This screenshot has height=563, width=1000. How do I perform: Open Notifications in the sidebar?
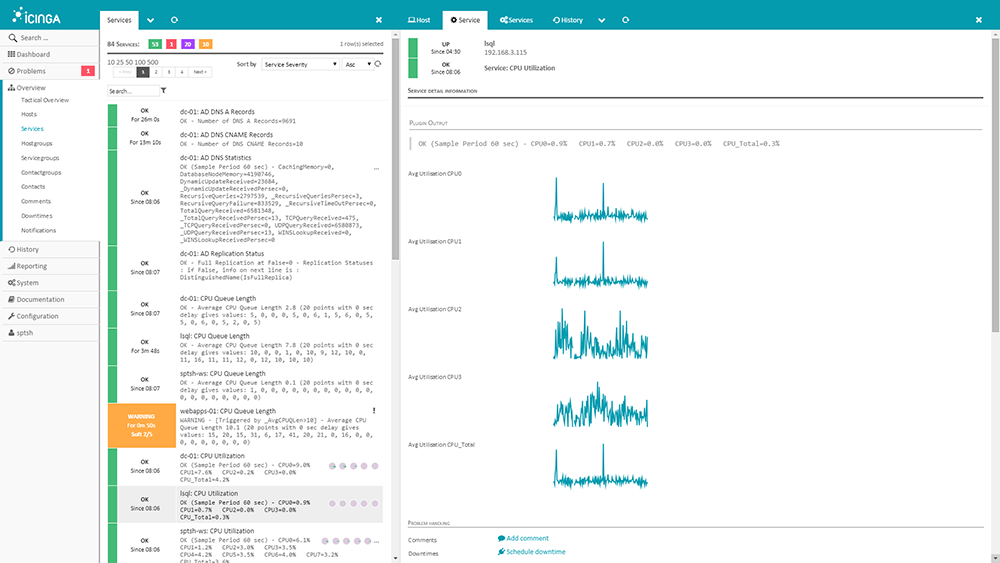38,230
